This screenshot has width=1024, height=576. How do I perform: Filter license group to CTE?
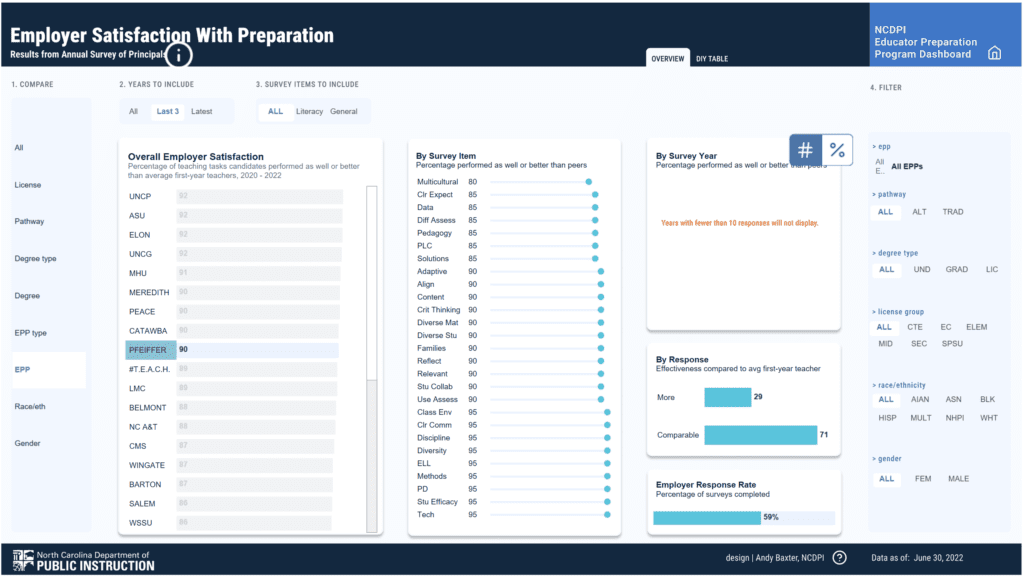tap(915, 327)
